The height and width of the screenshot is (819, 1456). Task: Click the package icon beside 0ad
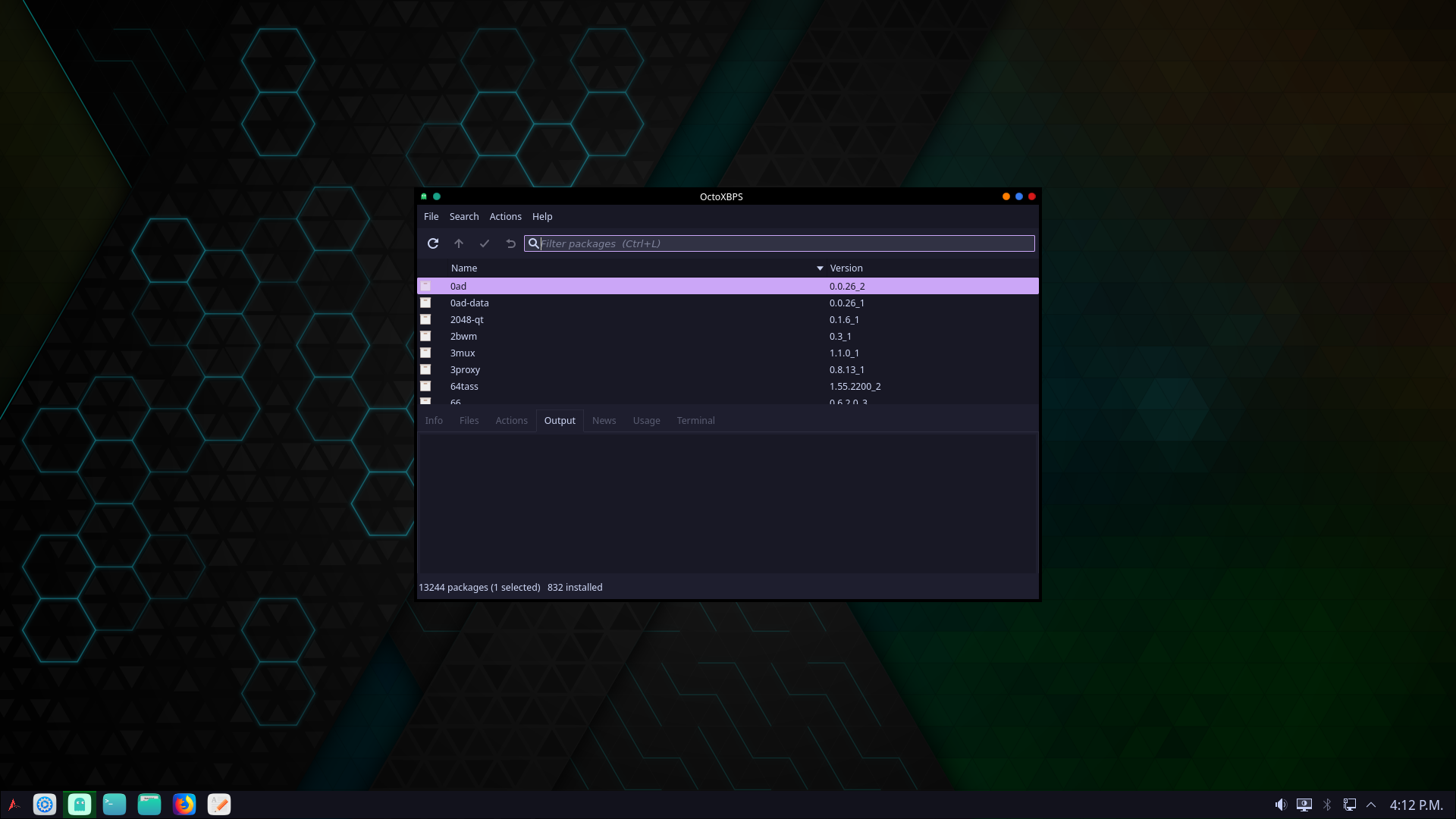425,286
